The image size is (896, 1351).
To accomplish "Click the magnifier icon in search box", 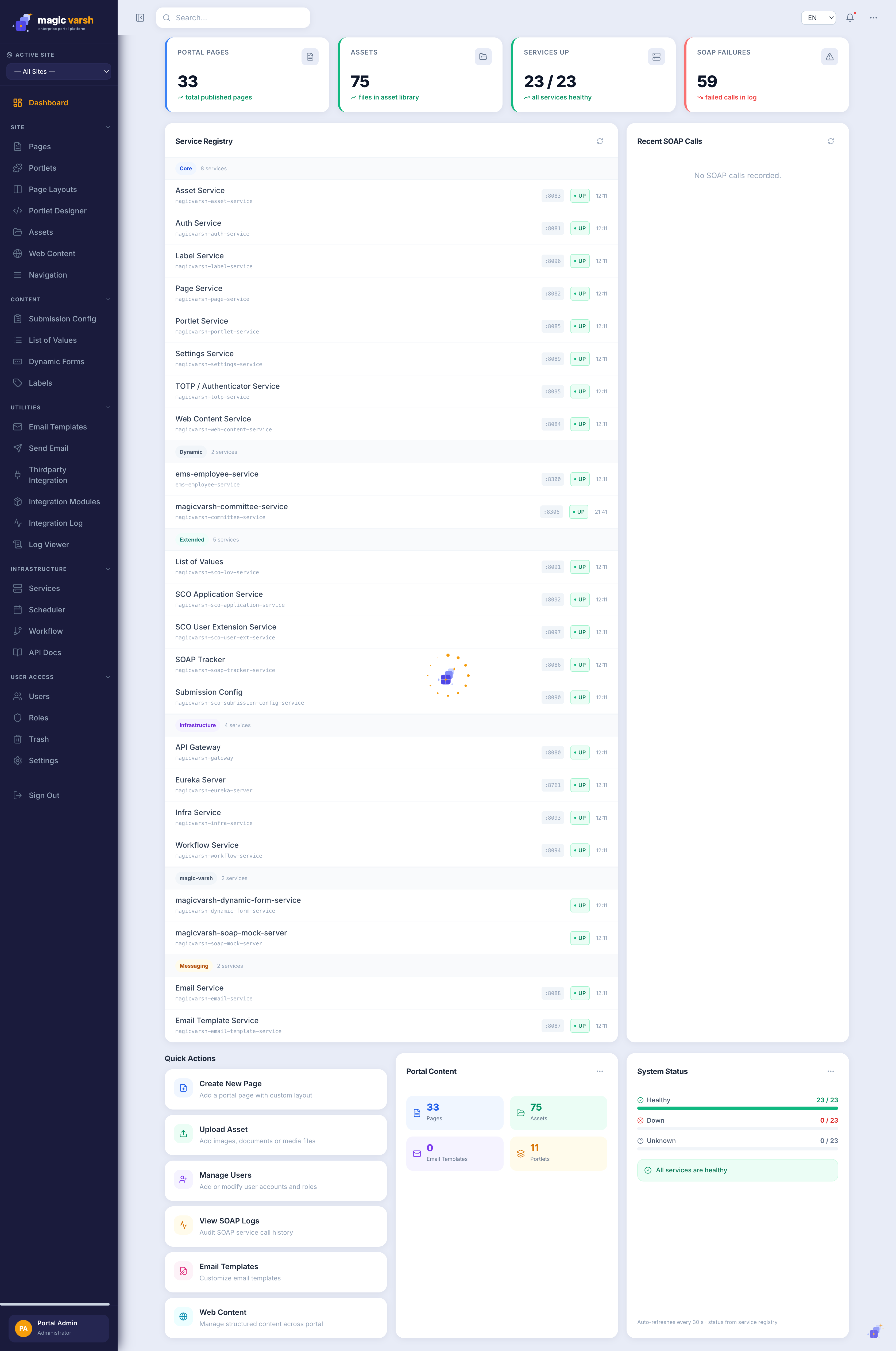I will pos(166,18).
